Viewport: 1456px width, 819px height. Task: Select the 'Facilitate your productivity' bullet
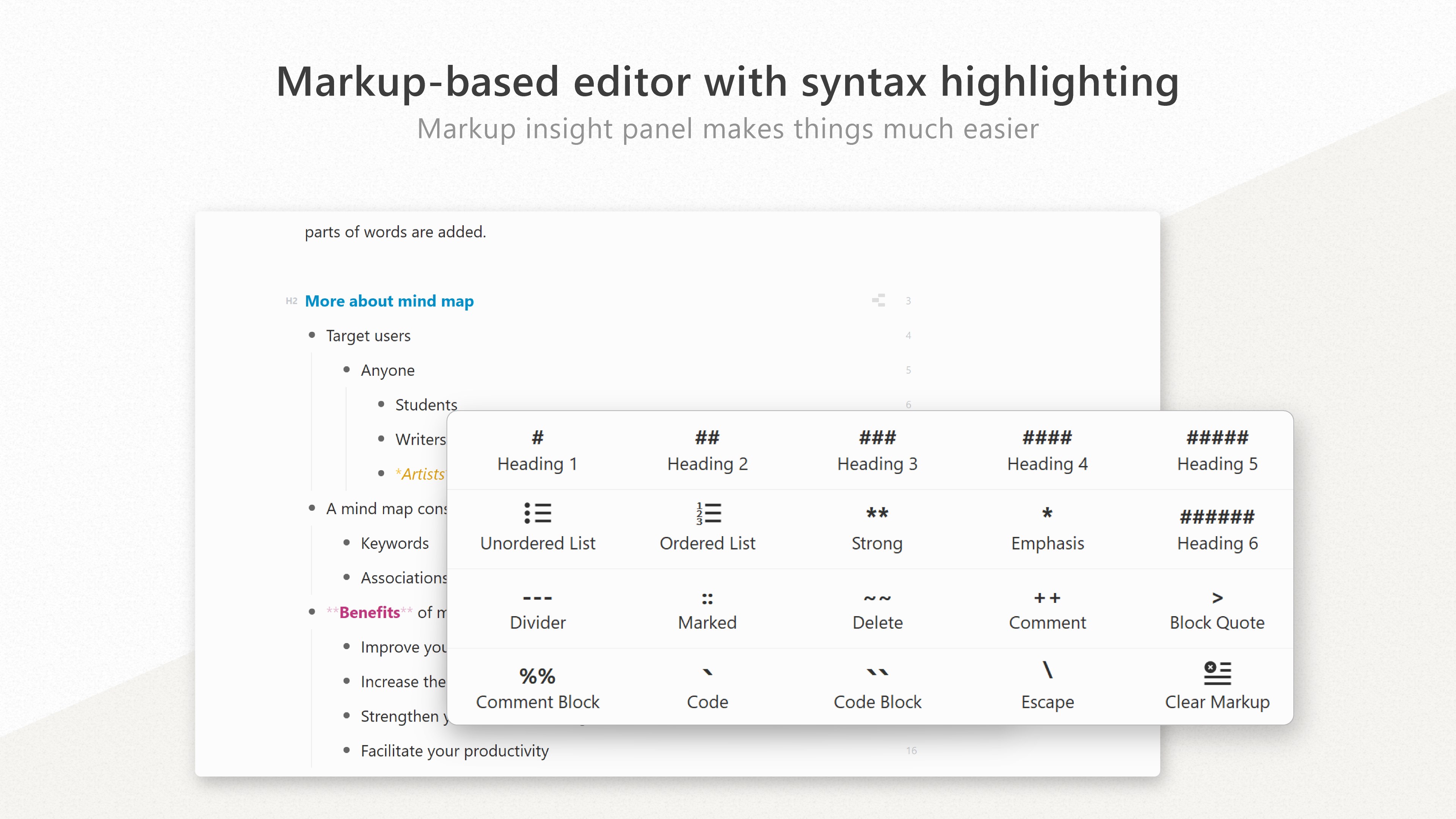coord(454,751)
